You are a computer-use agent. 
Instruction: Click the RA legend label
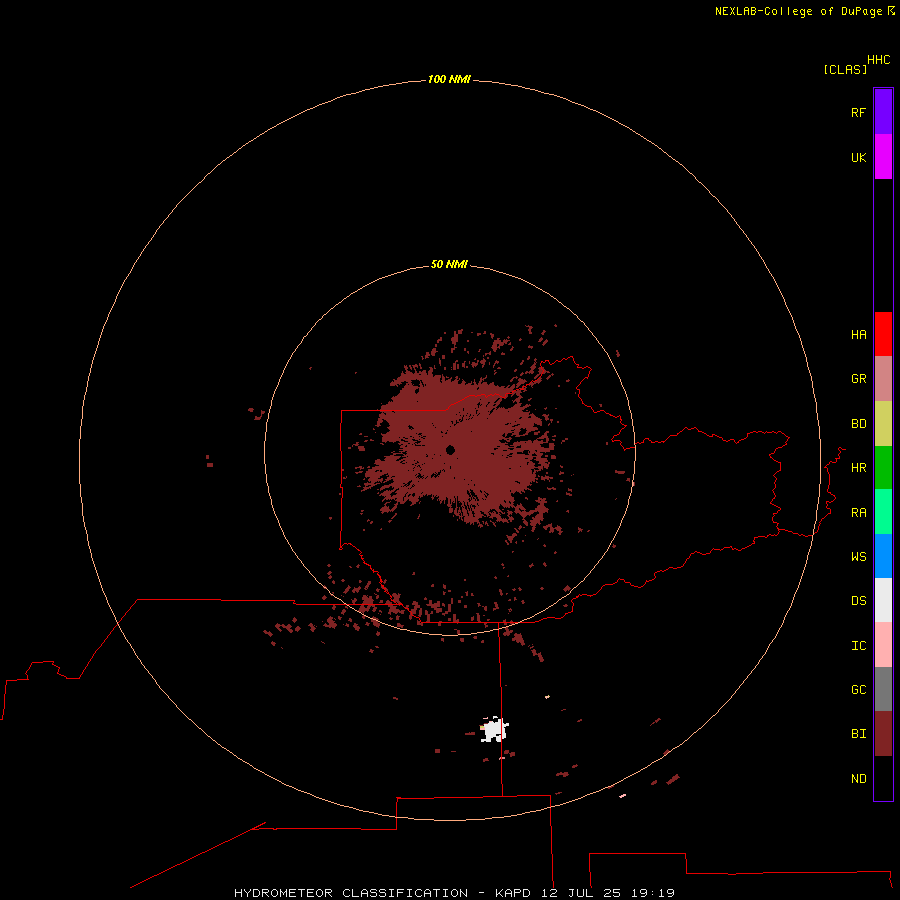coord(858,513)
